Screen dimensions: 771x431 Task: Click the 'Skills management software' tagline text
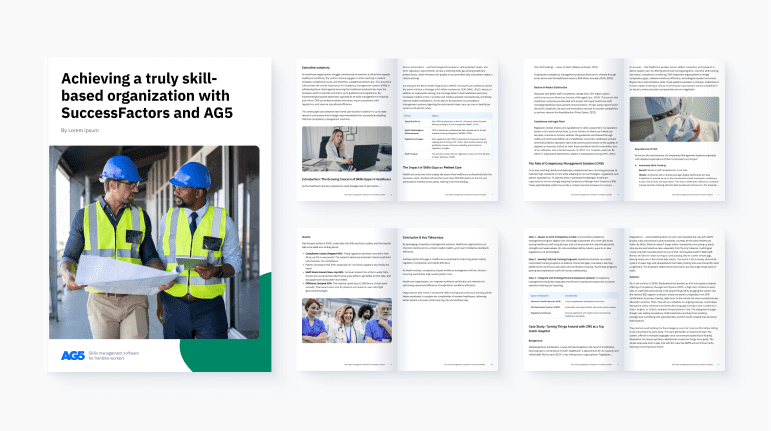pos(114,355)
